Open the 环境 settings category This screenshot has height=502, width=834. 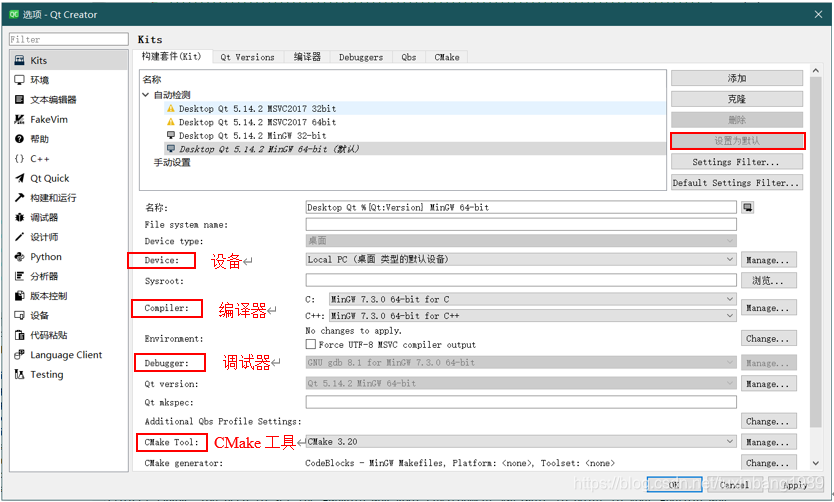(69, 80)
